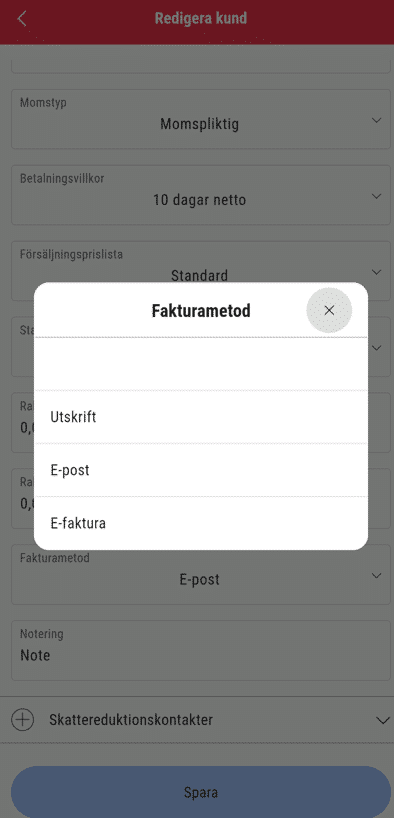394x818 pixels.
Task: Select the E-faktura option
Action: pos(201,523)
